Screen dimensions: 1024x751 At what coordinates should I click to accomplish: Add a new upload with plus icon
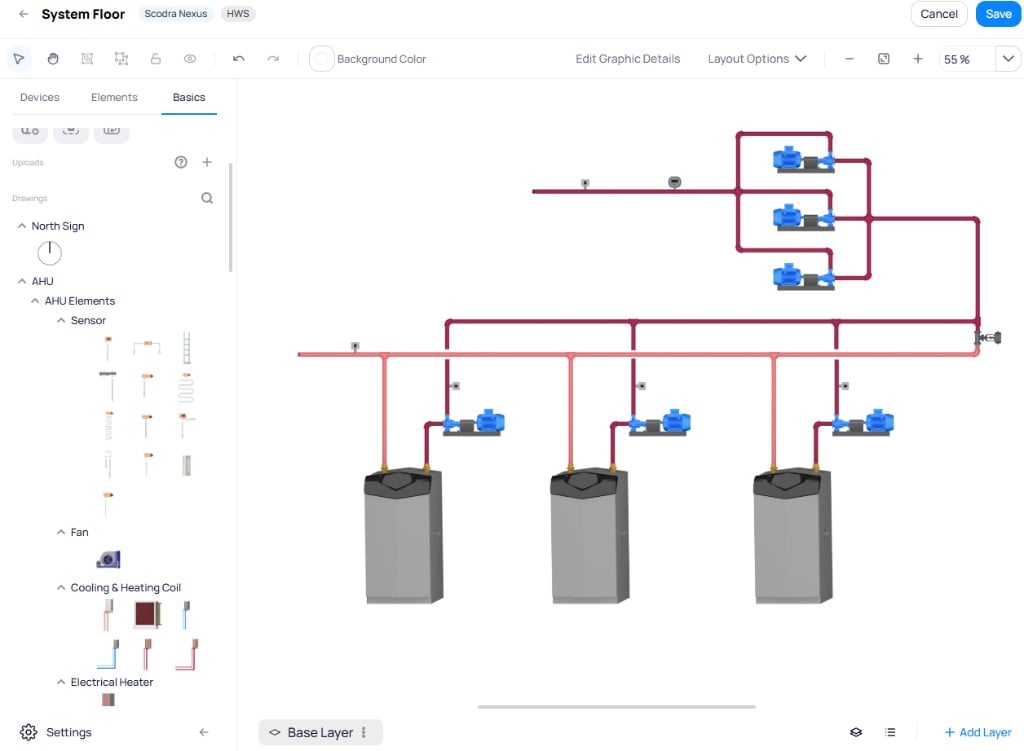[206, 162]
